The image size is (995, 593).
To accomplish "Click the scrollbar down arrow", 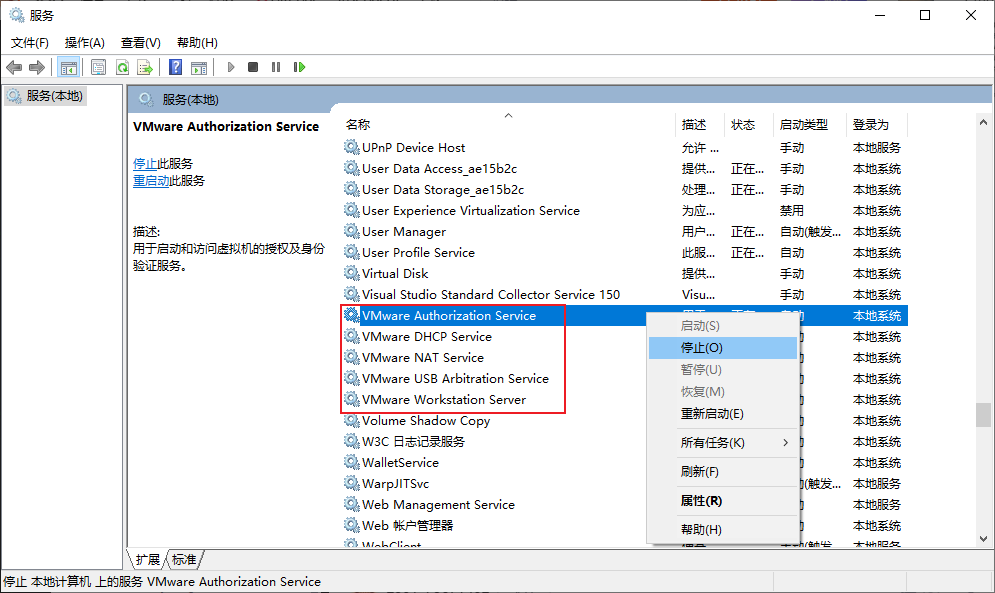I will coord(983,539).
